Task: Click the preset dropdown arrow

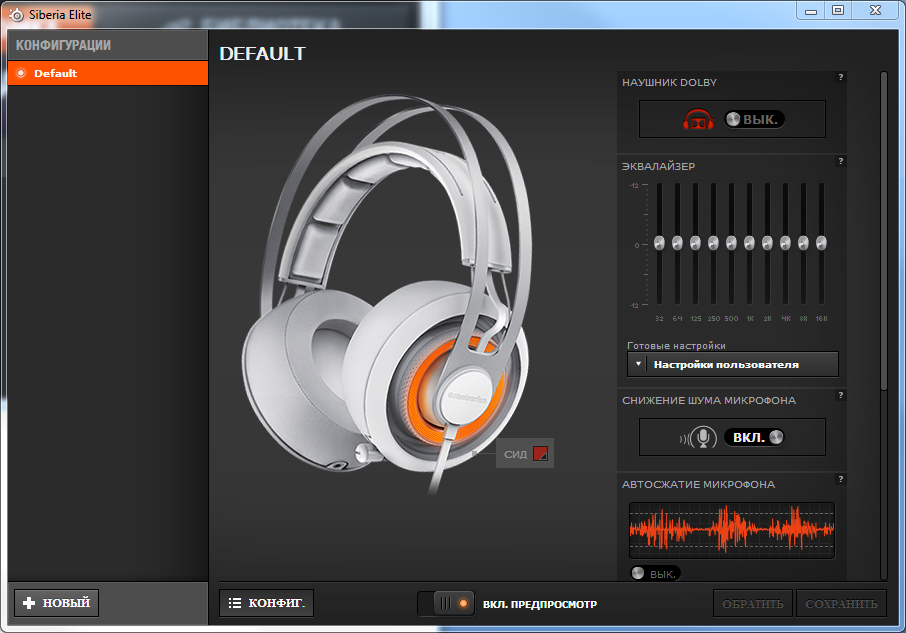Action: click(638, 364)
